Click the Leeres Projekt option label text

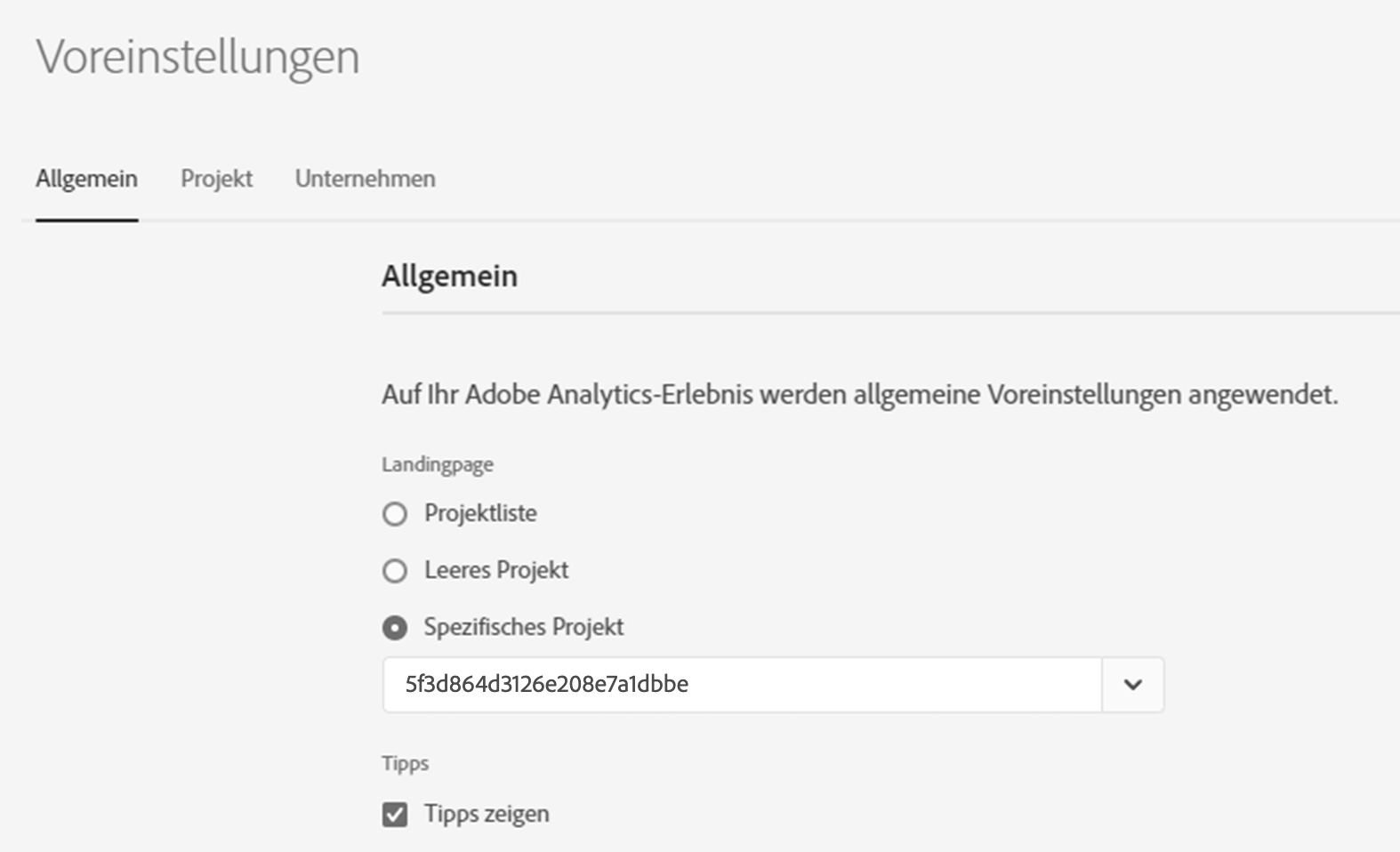point(496,570)
